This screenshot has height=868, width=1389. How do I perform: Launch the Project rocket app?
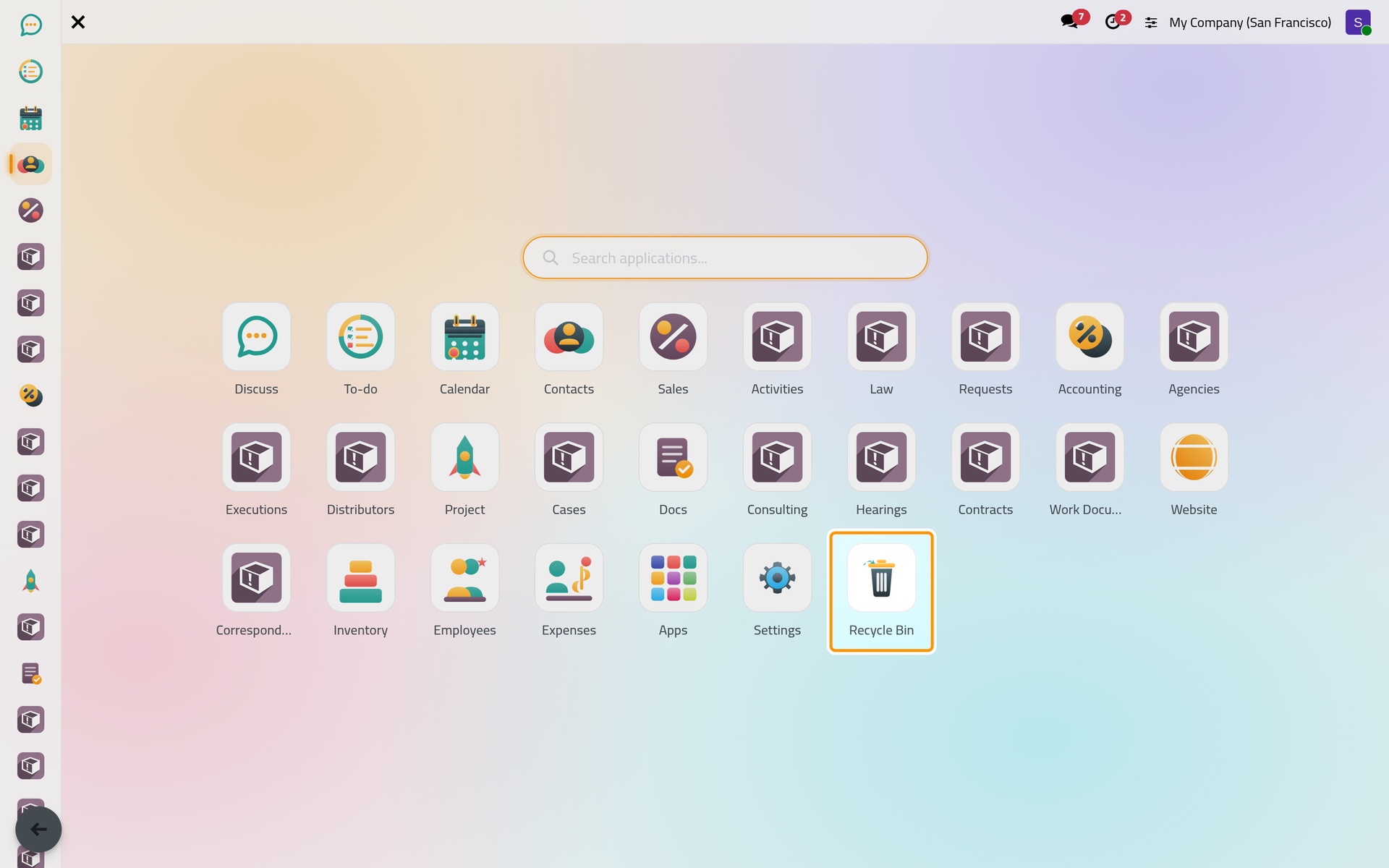[x=464, y=458]
